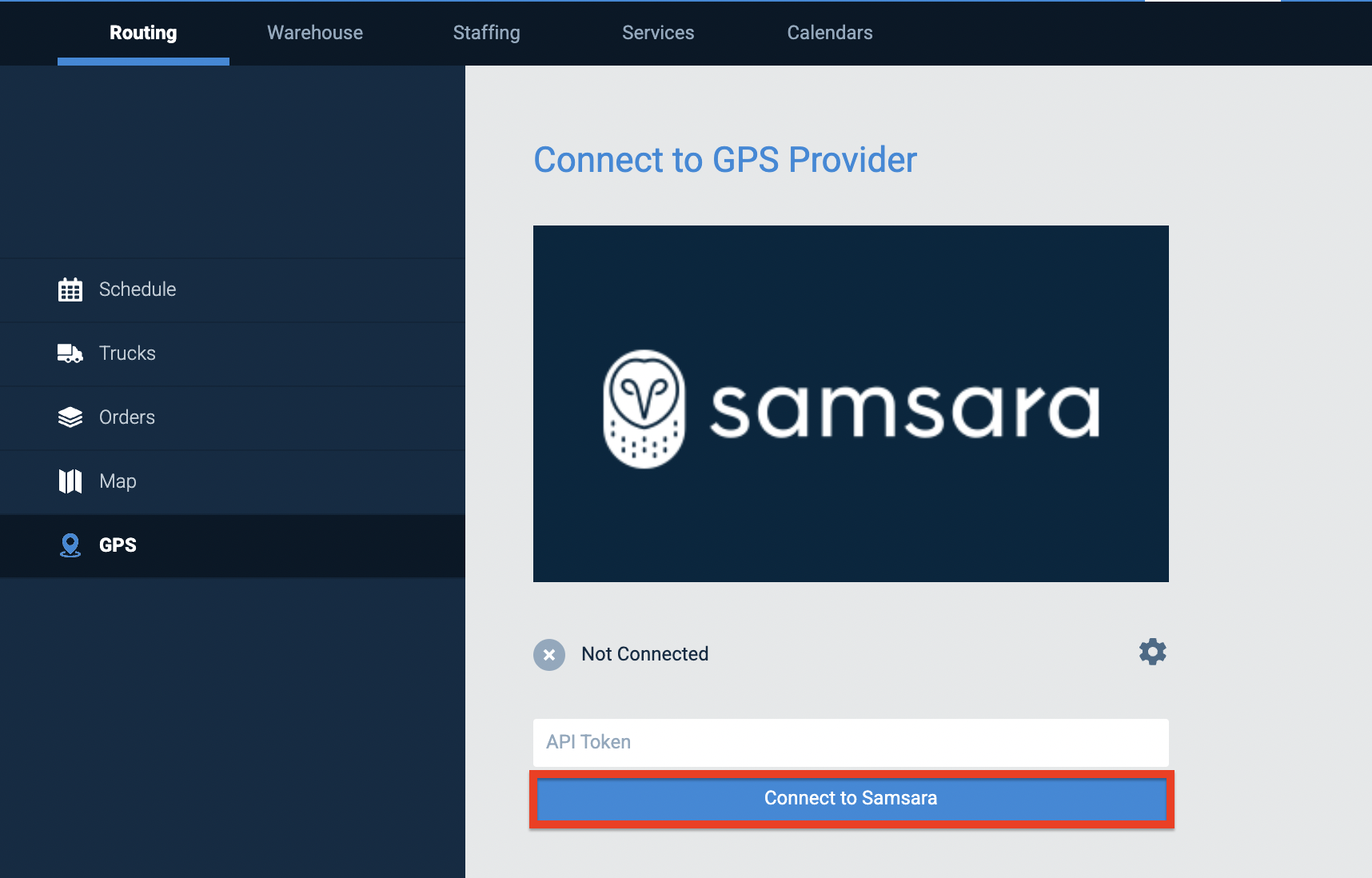Select GPS in the sidebar
The height and width of the screenshot is (878, 1372).
click(233, 546)
